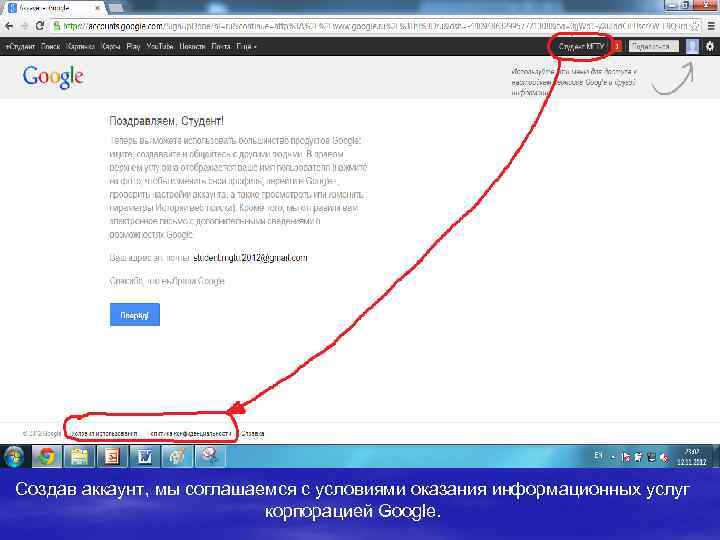Click the address bar URL field
Screen dimensions: 720x540
click(x=377, y=26)
